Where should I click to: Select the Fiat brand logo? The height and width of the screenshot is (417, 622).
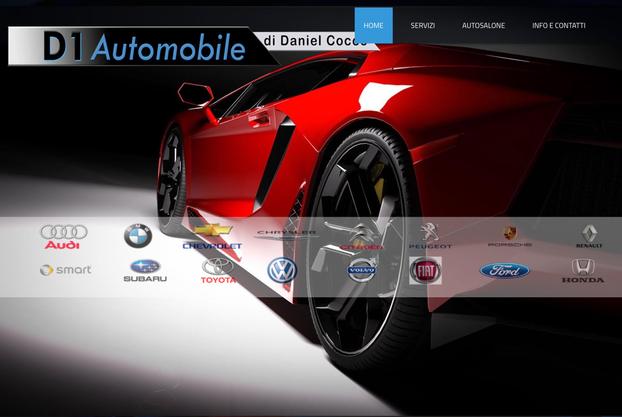pyautogui.click(x=425, y=271)
